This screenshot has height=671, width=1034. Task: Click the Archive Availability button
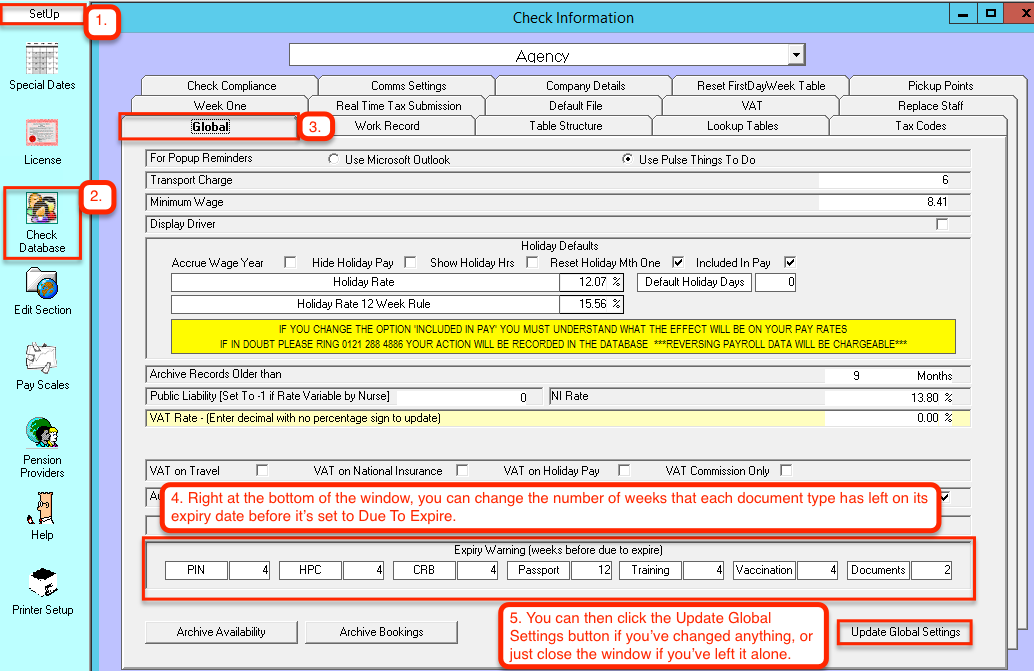pyautogui.click(x=221, y=632)
